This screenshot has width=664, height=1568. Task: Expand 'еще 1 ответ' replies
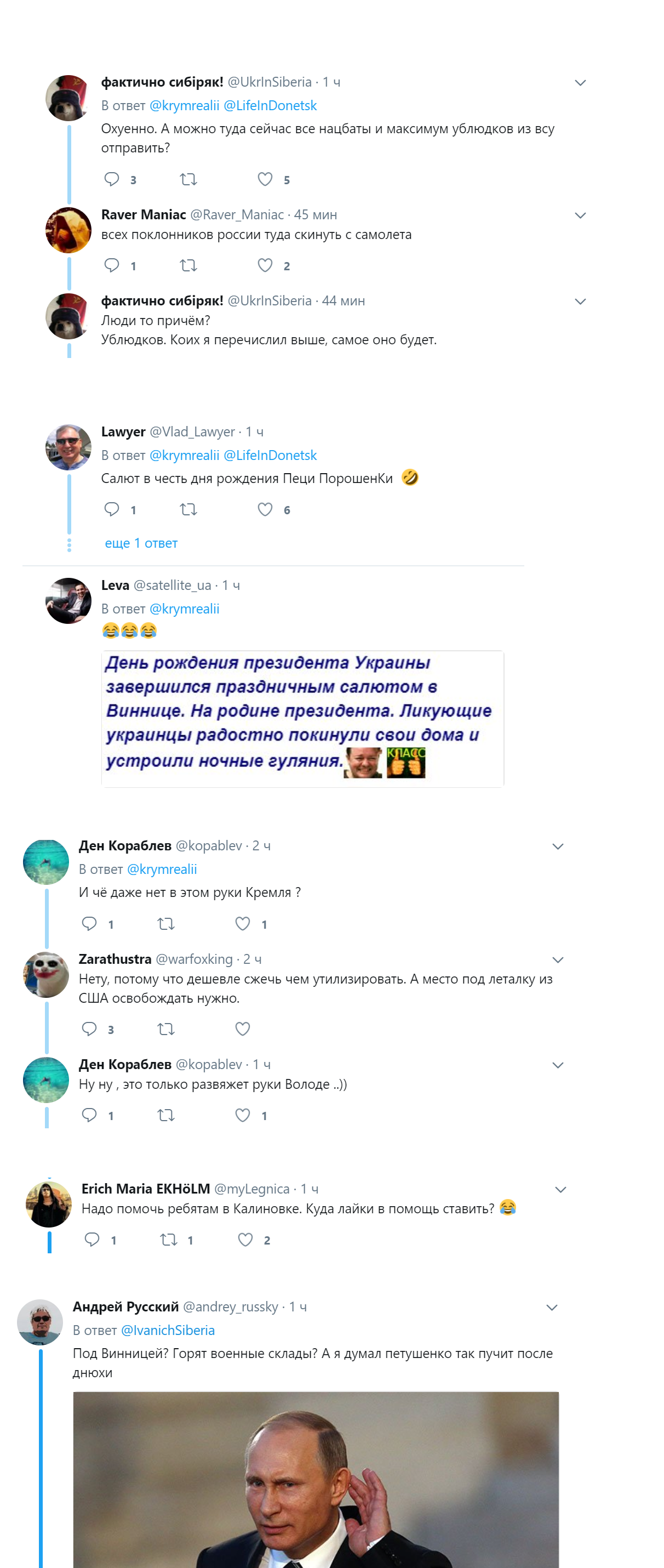pyautogui.click(x=141, y=543)
